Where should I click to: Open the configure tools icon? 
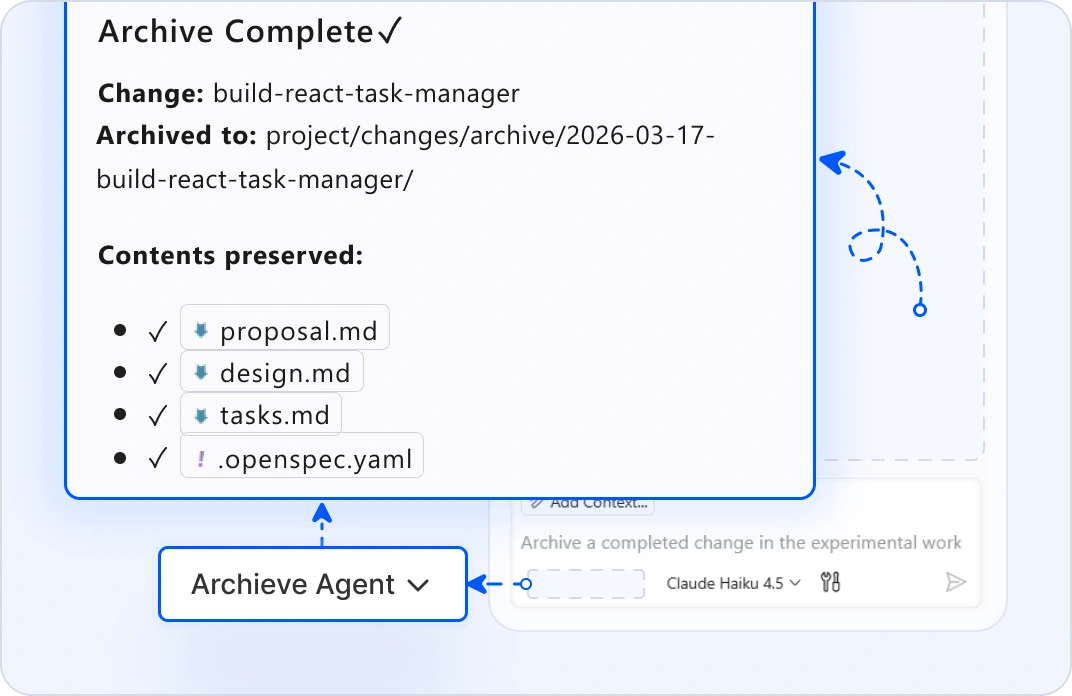coord(830,582)
